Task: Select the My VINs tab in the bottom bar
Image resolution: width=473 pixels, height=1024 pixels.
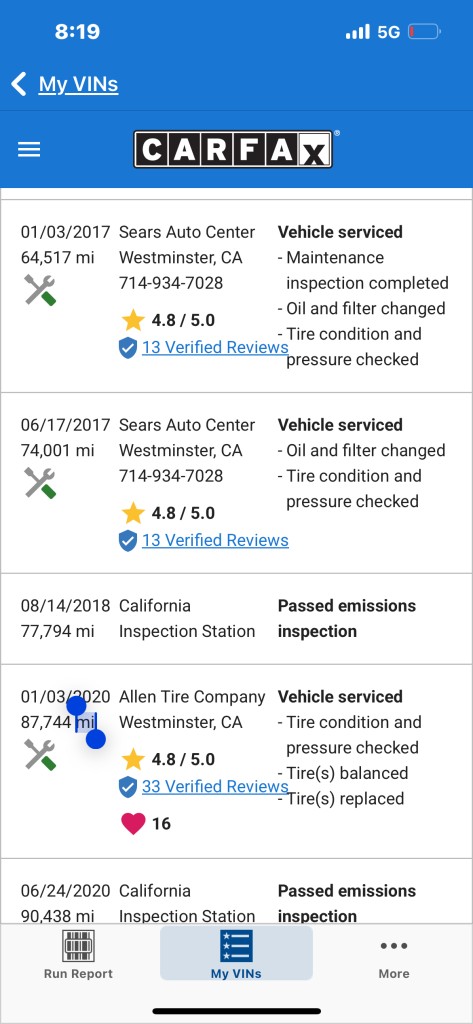Action: click(x=236, y=953)
